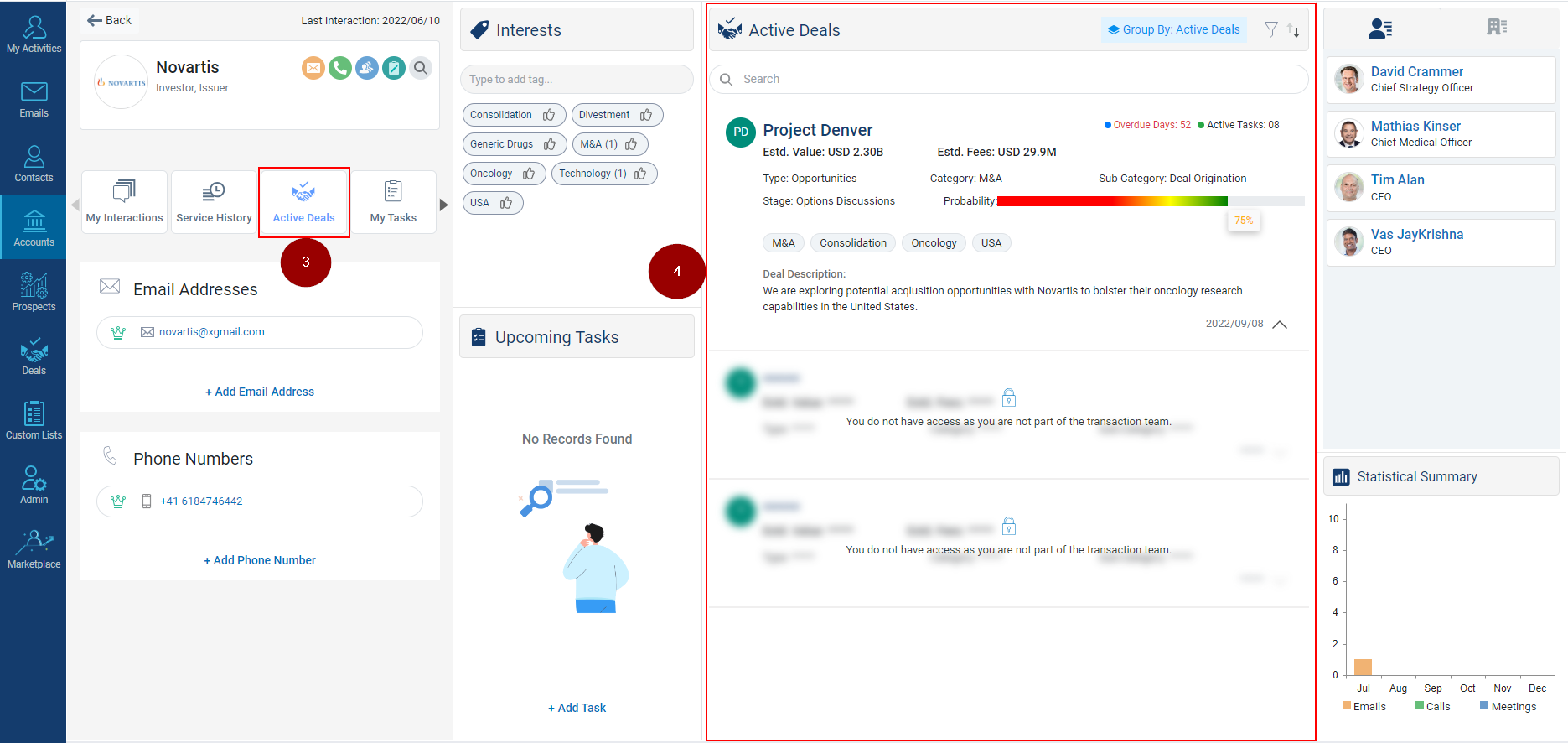This screenshot has width=1568, height=743.
Task: Show previous tabs with left arrow
Action: pos(75,205)
